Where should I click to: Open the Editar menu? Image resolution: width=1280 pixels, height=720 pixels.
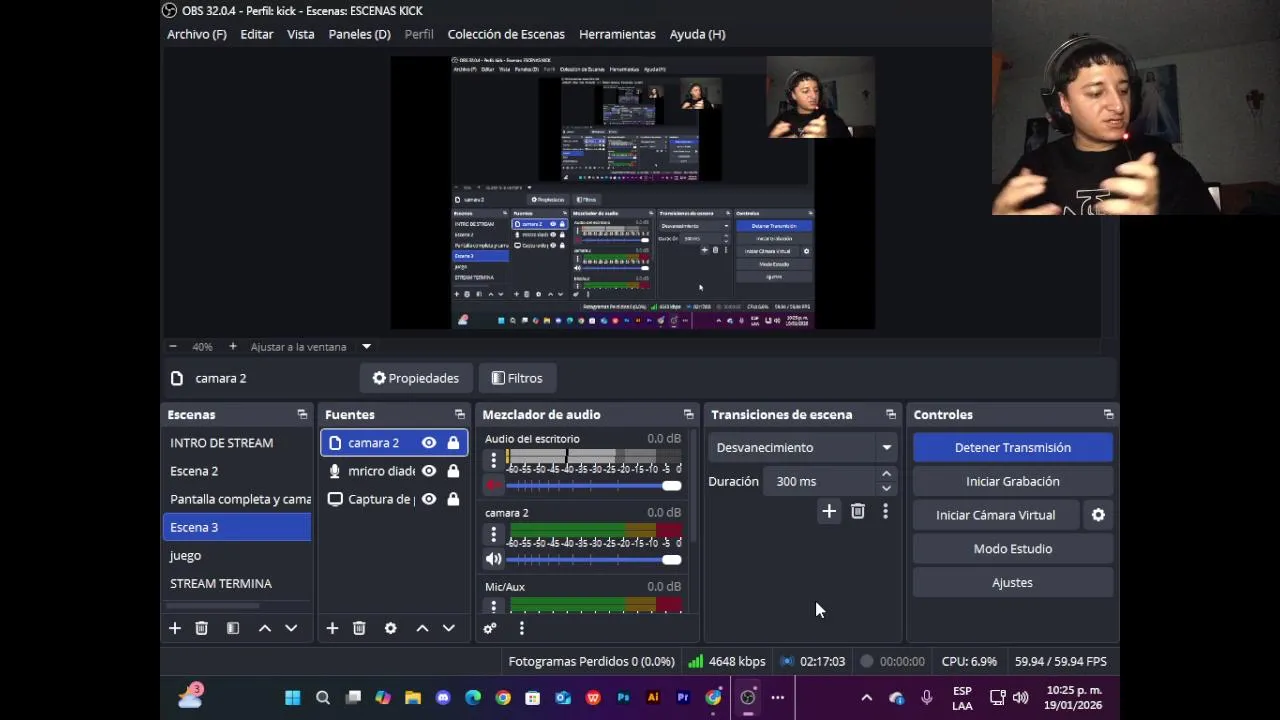[257, 34]
